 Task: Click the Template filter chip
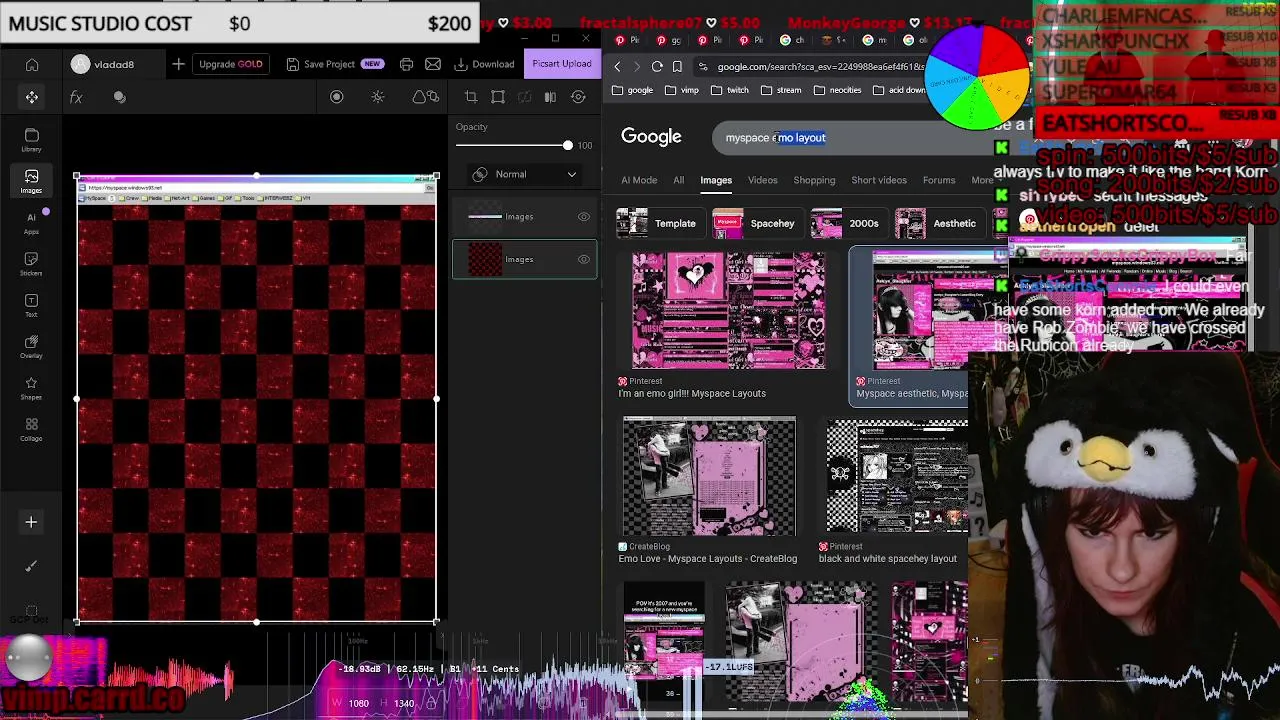pyautogui.click(x=658, y=223)
